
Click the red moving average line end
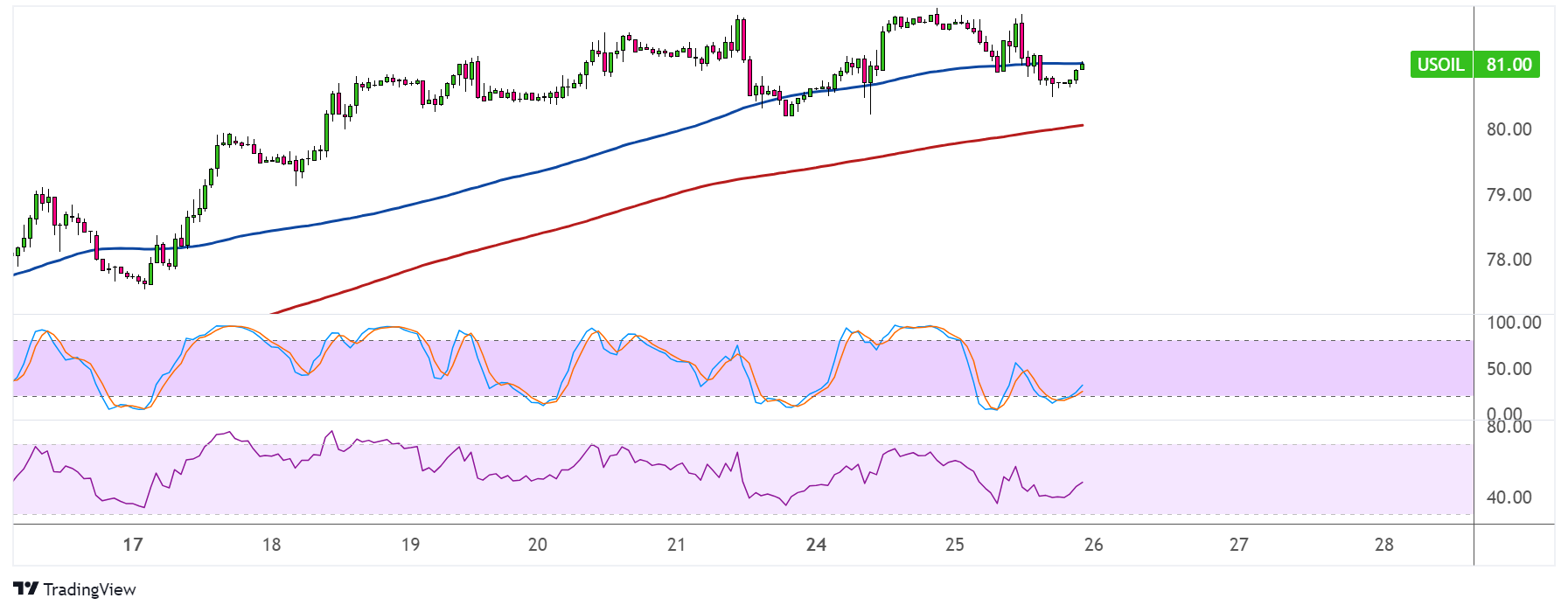point(1082,125)
